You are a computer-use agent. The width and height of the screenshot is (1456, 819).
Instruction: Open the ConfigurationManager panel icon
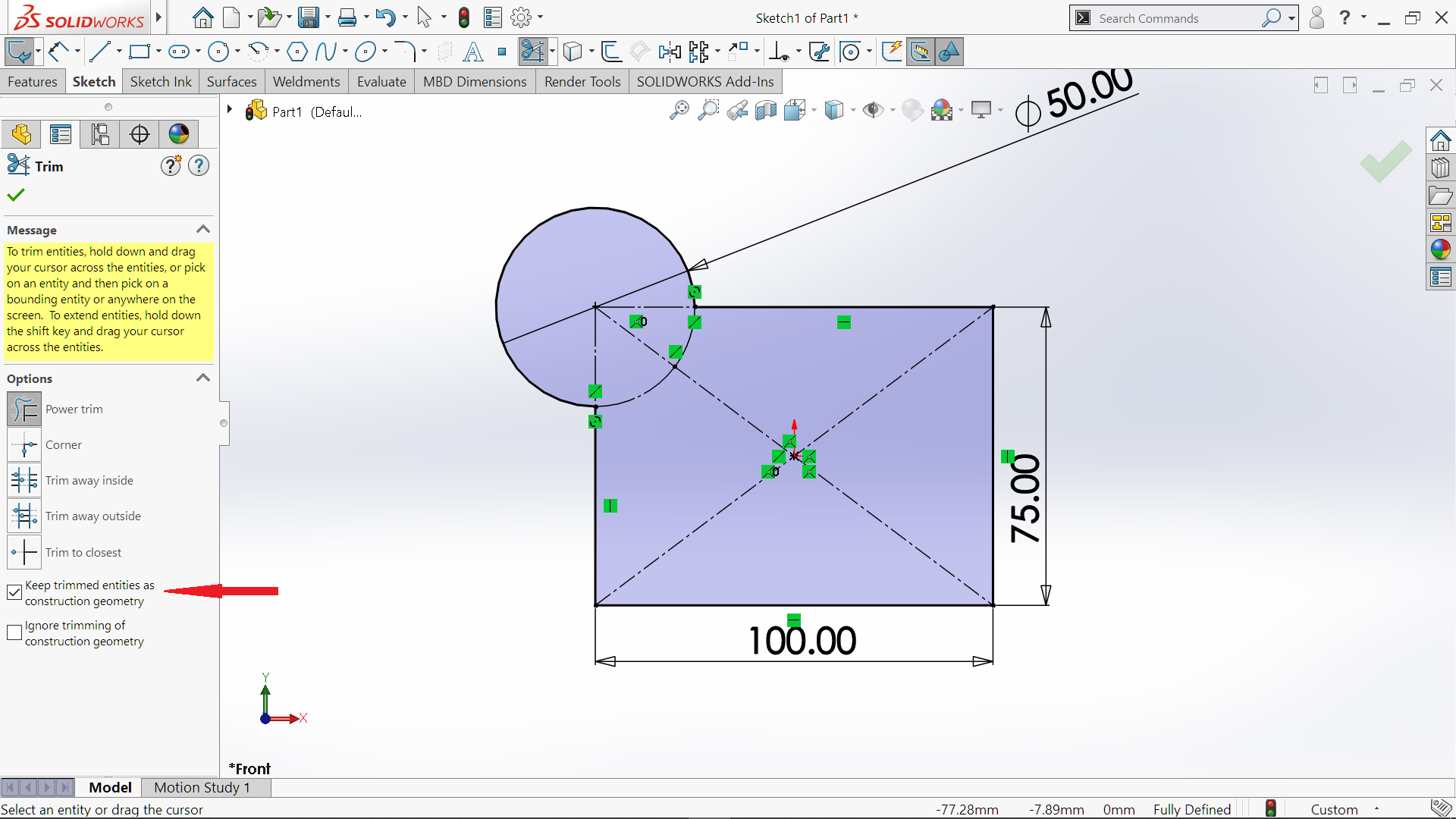coord(100,134)
